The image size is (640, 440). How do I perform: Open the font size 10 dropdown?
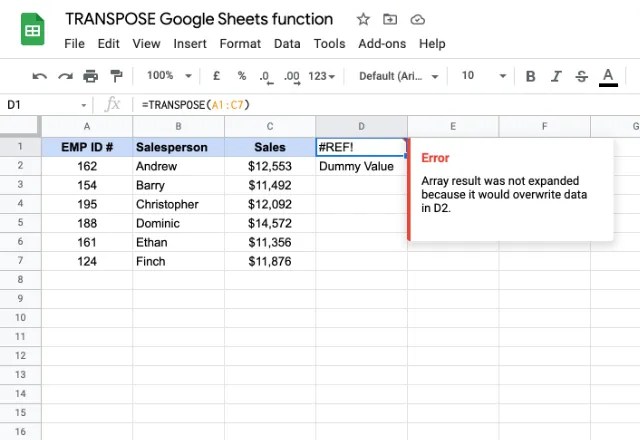pyautogui.click(x=480, y=76)
